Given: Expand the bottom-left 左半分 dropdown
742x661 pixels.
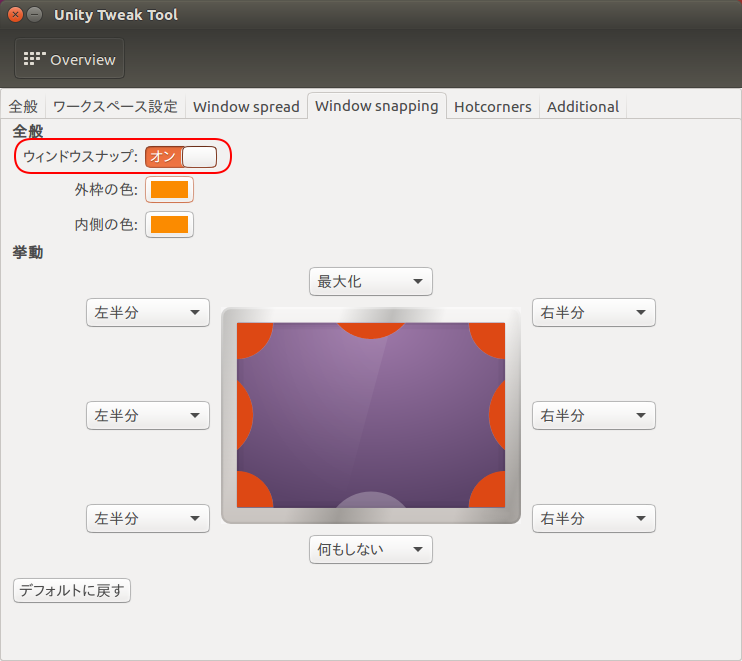Looking at the screenshot, I should coord(148,519).
